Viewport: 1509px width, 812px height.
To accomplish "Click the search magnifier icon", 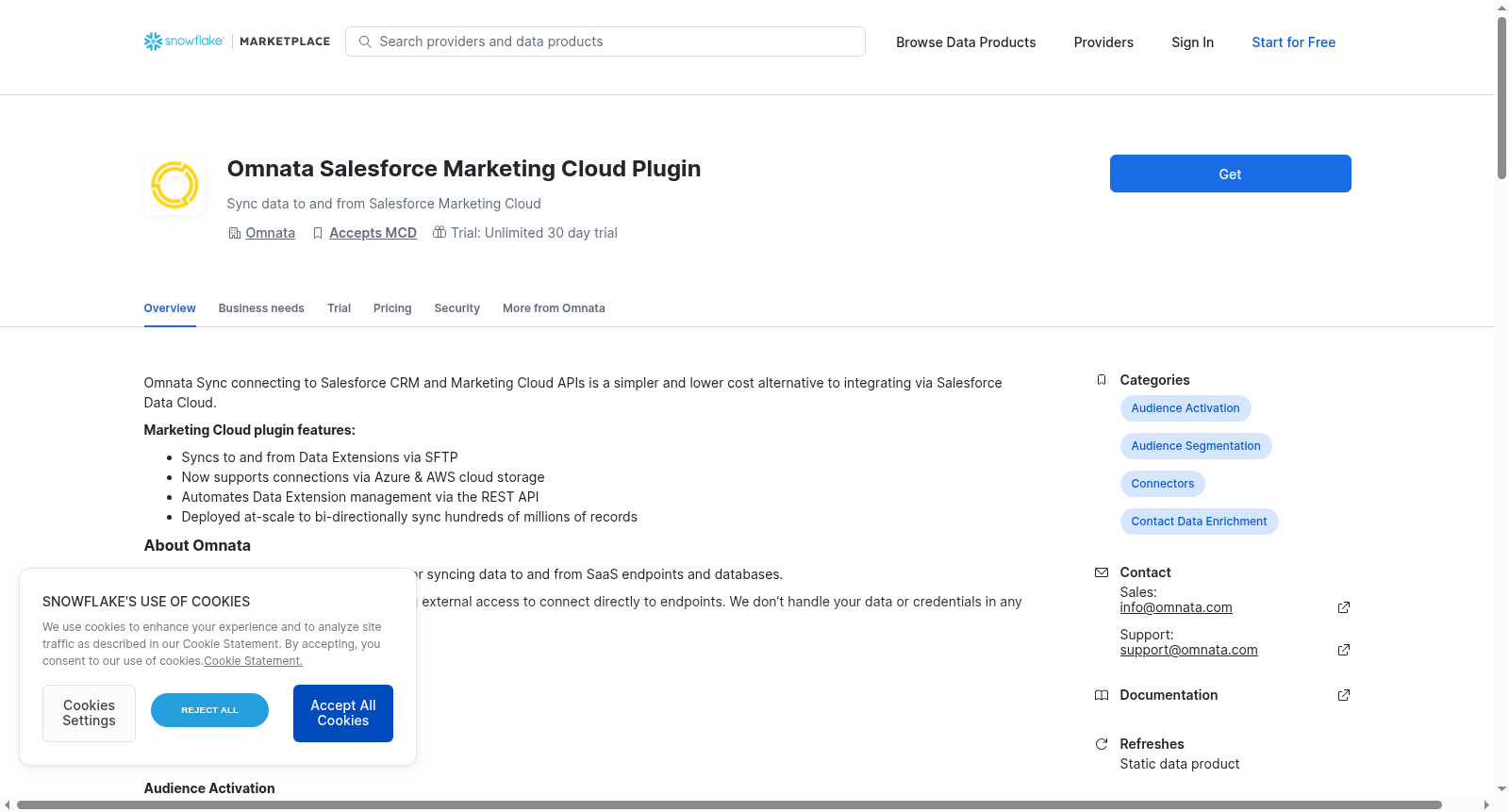I will point(365,41).
